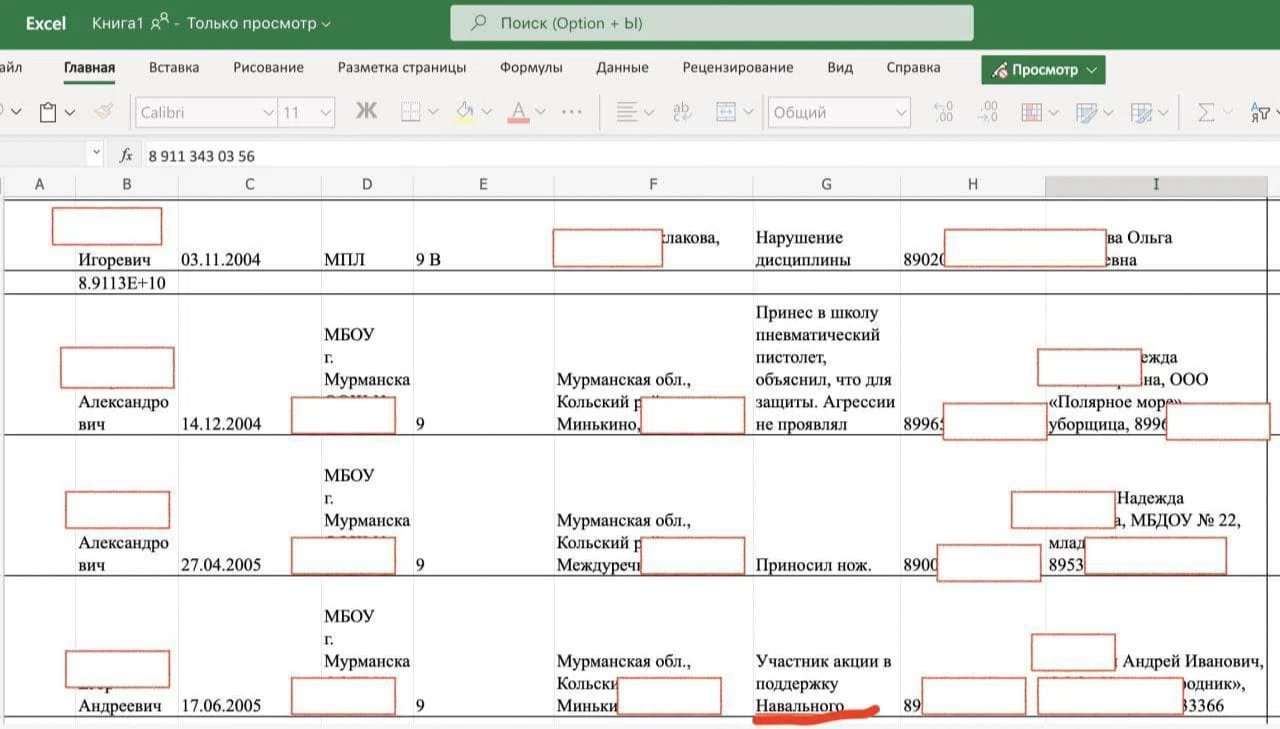Click the Borders grid icon
The width and height of the screenshot is (1280, 729).
tap(410, 112)
